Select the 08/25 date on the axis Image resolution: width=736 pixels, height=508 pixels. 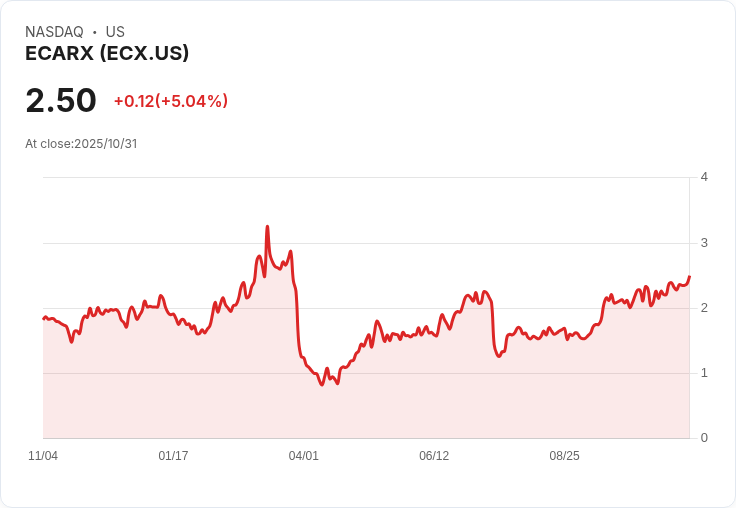coord(564,456)
